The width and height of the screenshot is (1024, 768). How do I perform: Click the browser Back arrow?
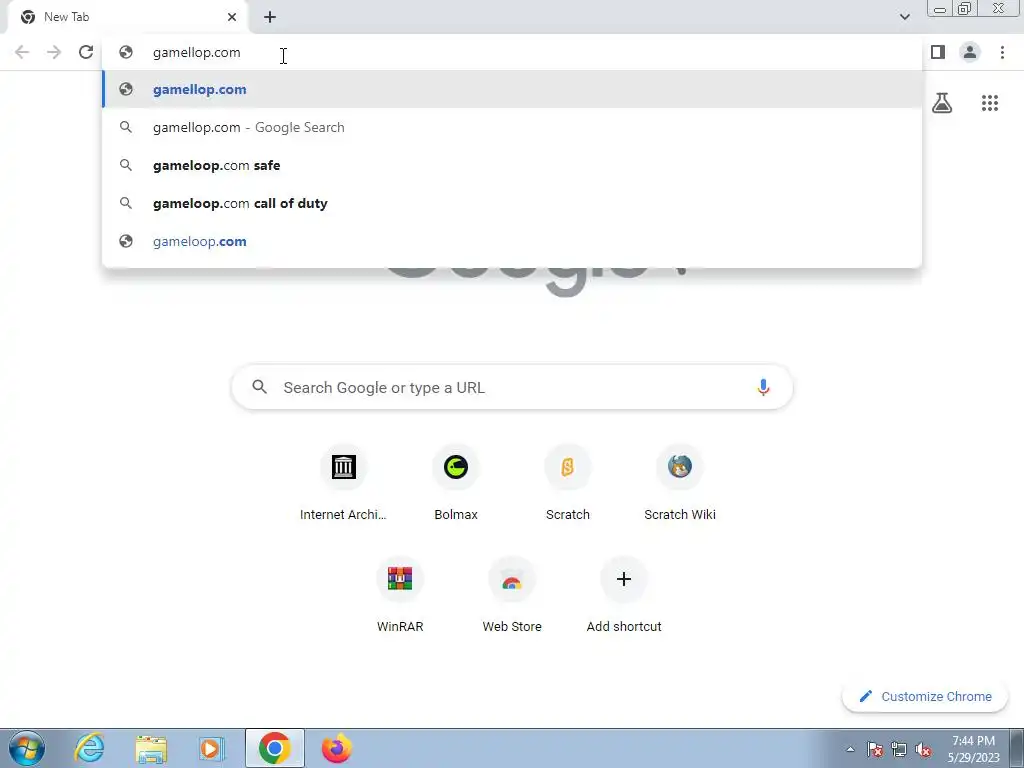tap(22, 52)
